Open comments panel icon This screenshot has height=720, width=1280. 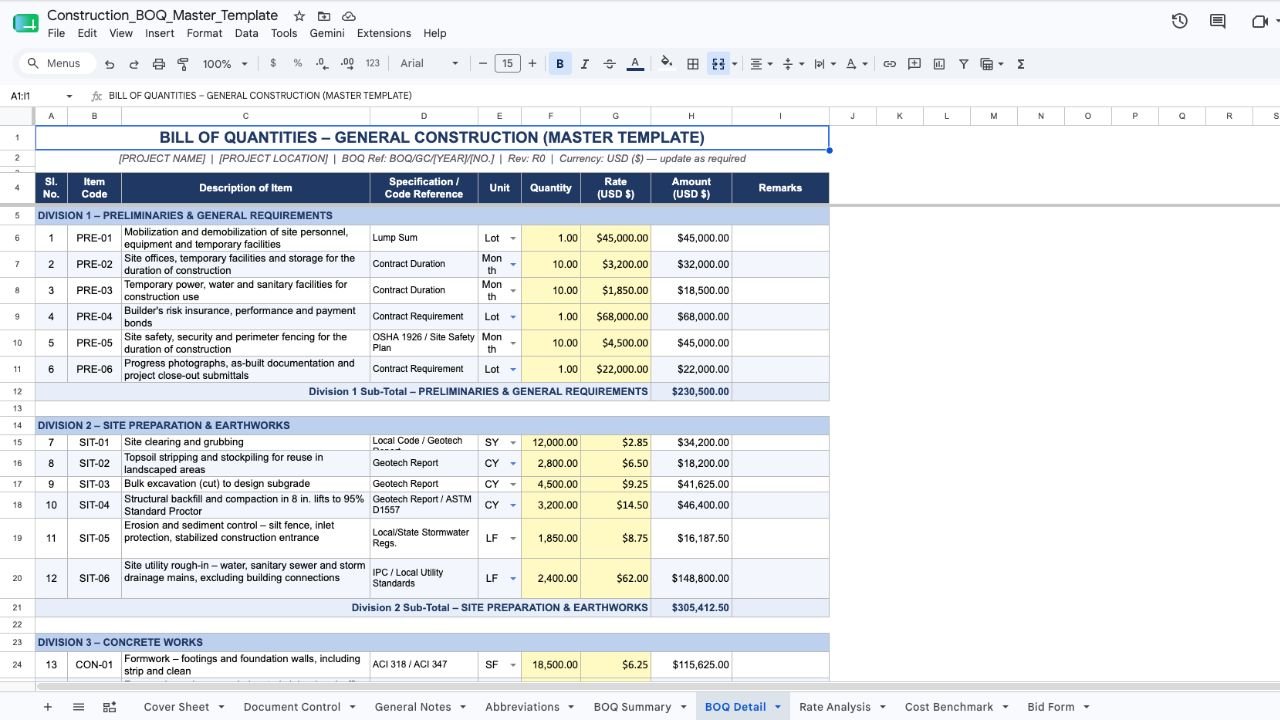point(1217,21)
